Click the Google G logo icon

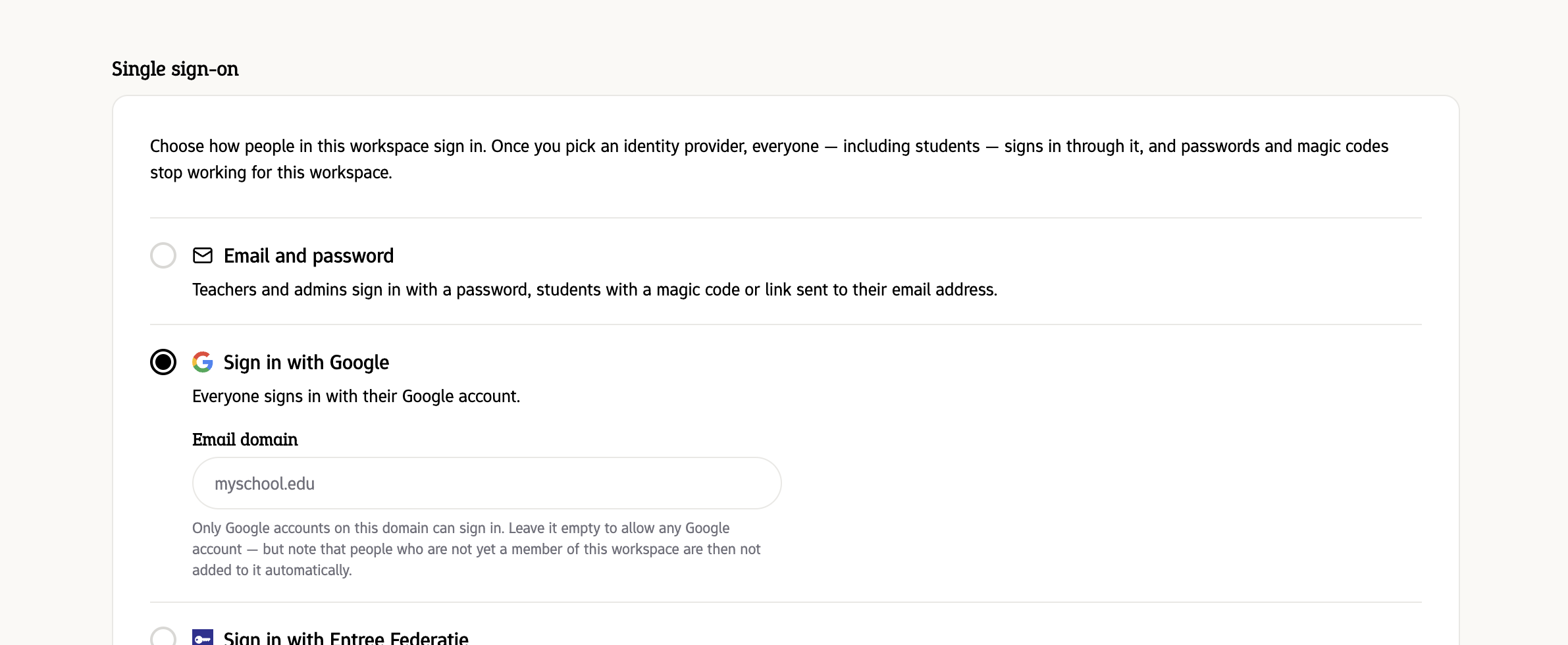point(203,362)
